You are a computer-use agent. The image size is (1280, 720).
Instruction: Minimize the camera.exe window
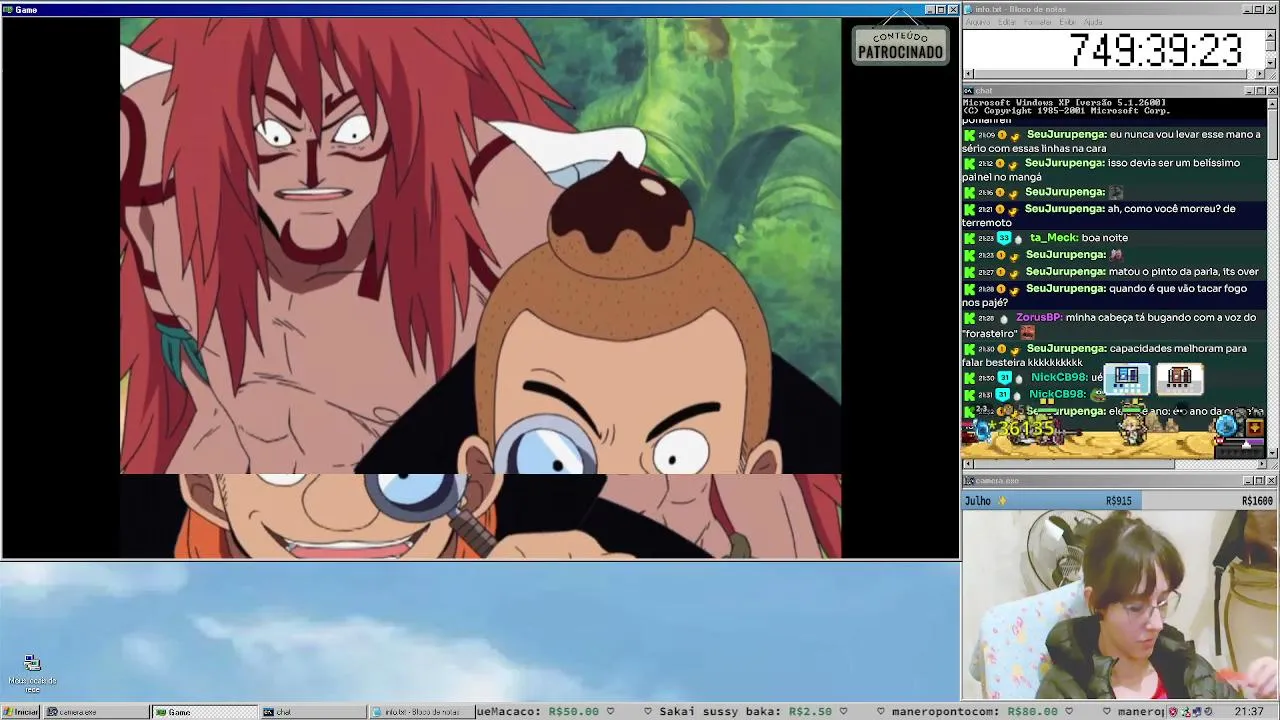point(1247,481)
